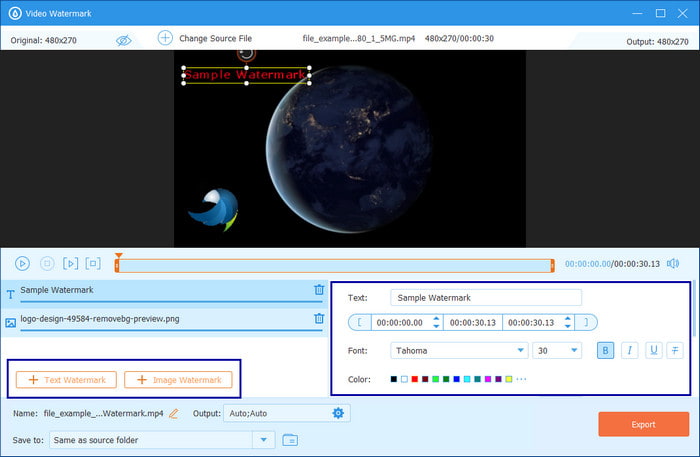
Task: Toggle the preview eye icon
Action: coord(124,40)
